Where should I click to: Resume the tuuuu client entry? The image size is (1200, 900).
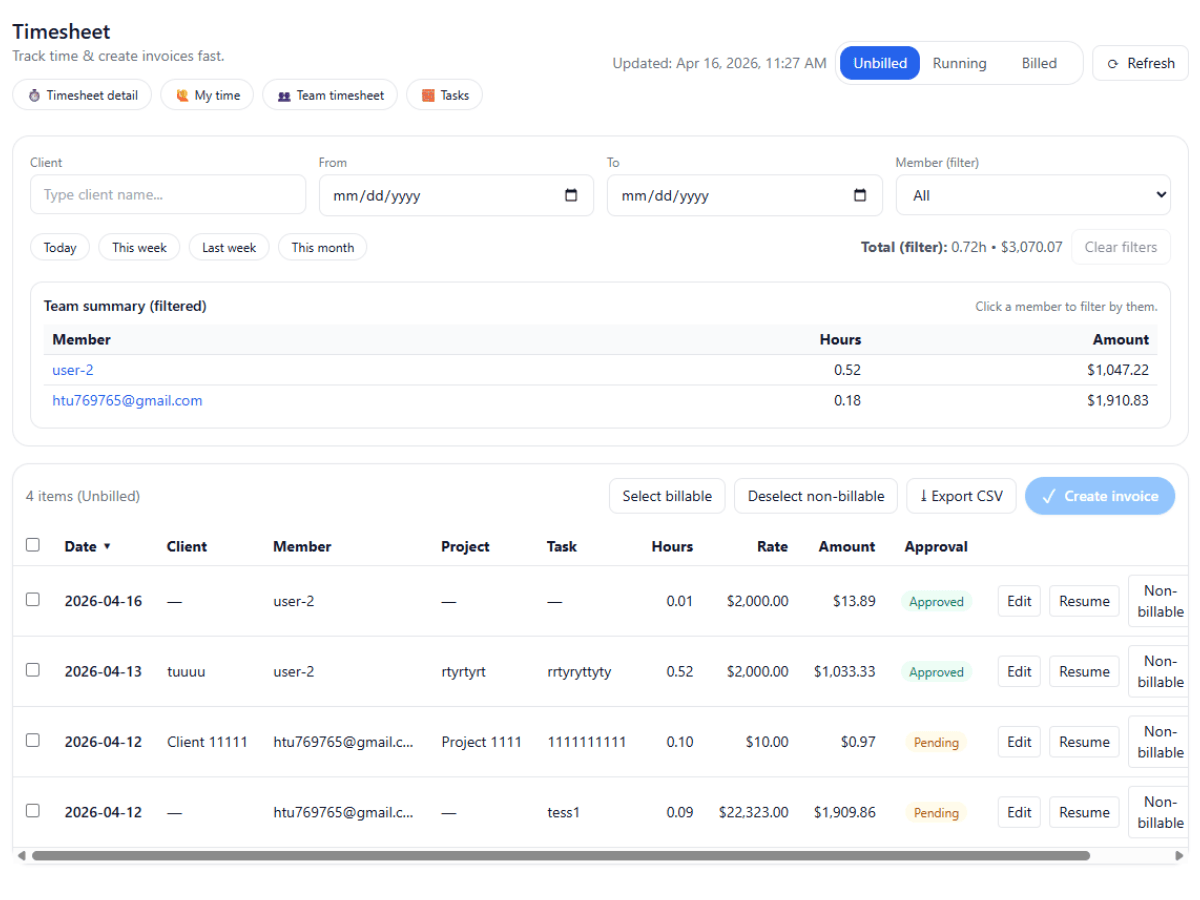(1084, 672)
